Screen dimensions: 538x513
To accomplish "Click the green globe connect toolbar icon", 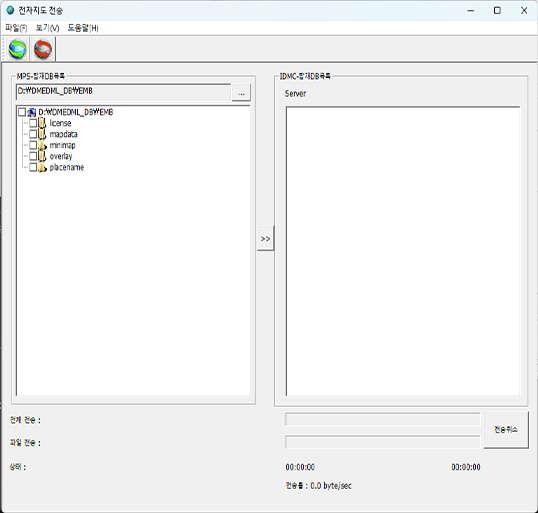I will (17, 49).
